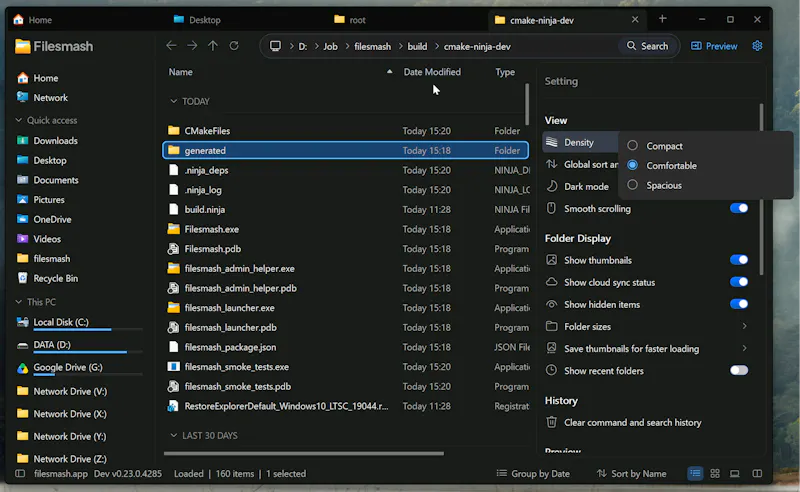The image size is (800, 492).
Task: Switch to details list view icon
Action: pos(695,474)
